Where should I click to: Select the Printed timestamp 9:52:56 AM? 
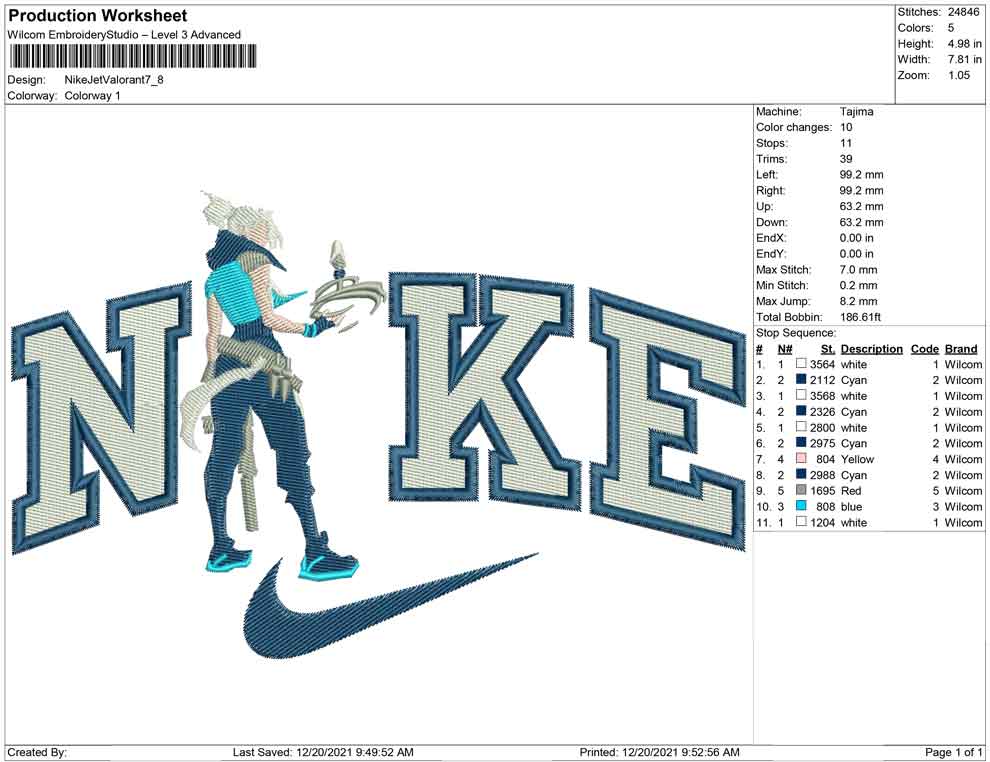click(x=710, y=753)
